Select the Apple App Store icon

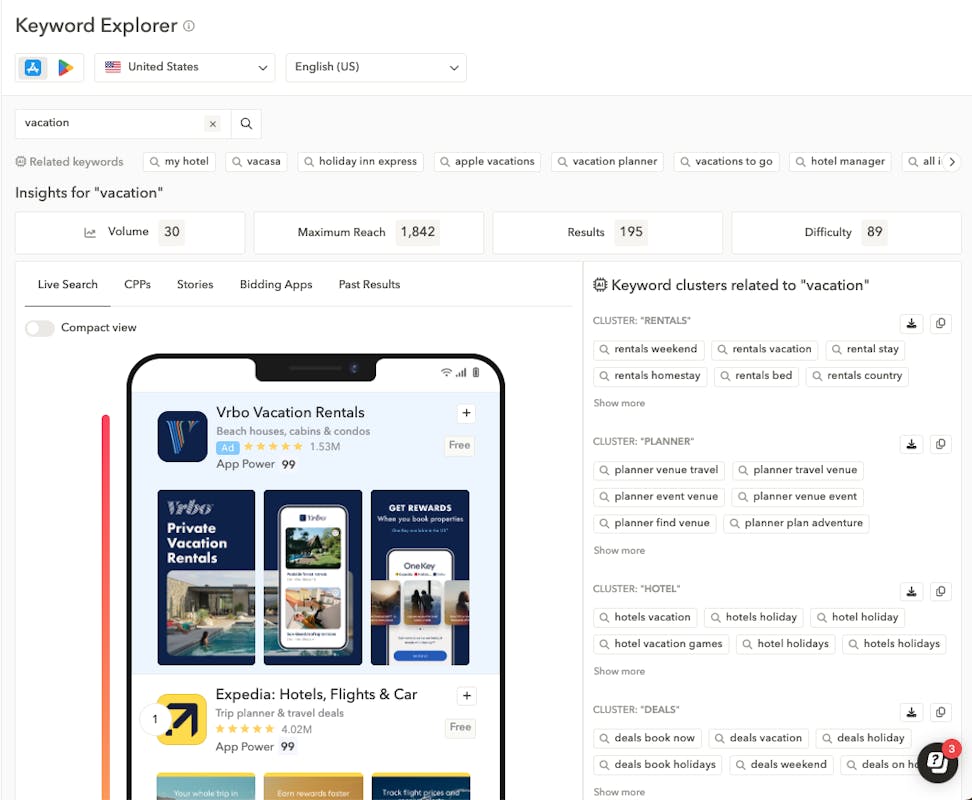coord(33,67)
